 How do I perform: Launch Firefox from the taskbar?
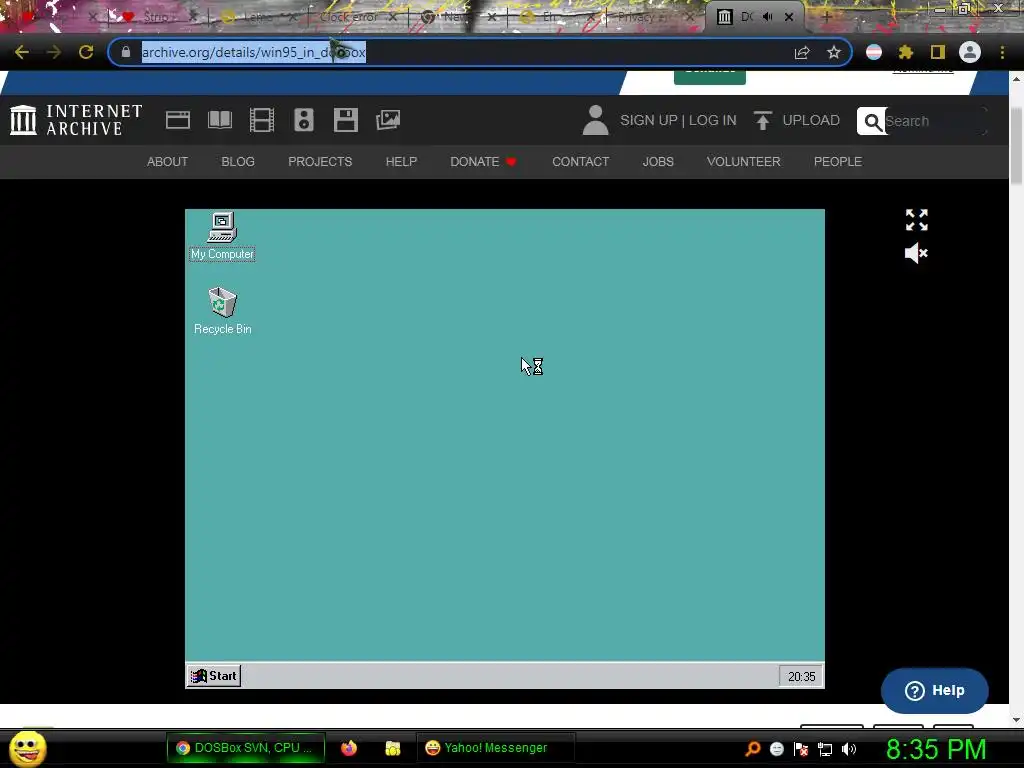[x=349, y=748]
